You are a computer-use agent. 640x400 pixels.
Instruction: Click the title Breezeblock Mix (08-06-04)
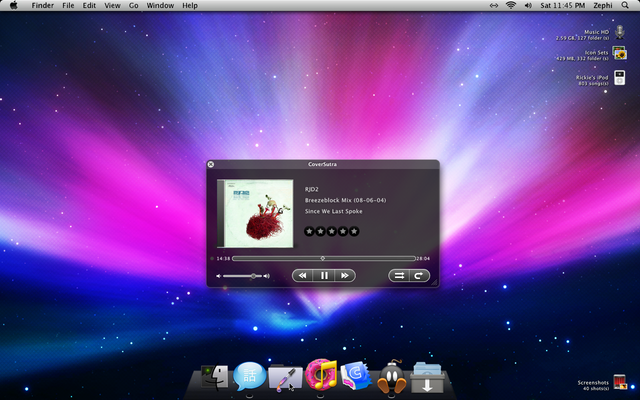[x=345, y=200]
